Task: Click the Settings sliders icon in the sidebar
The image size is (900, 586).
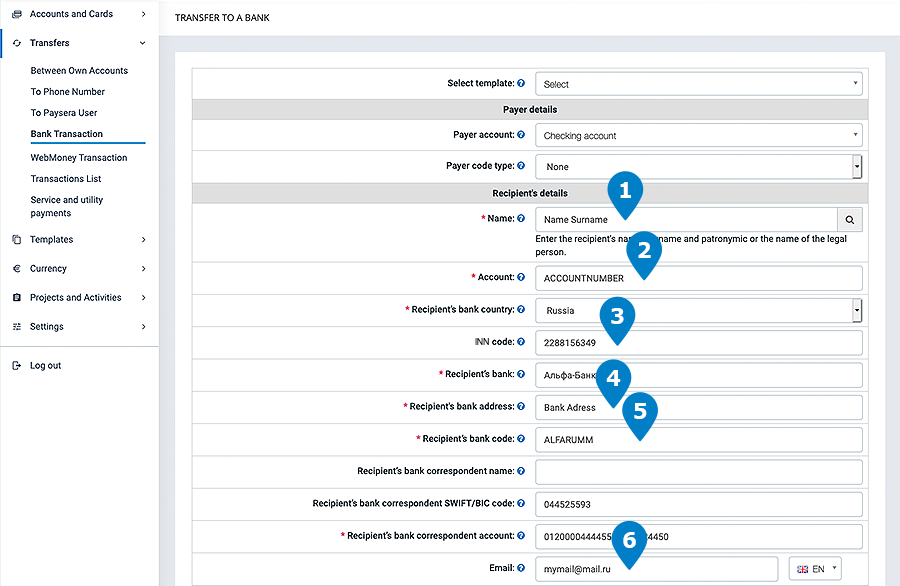Action: tap(17, 327)
